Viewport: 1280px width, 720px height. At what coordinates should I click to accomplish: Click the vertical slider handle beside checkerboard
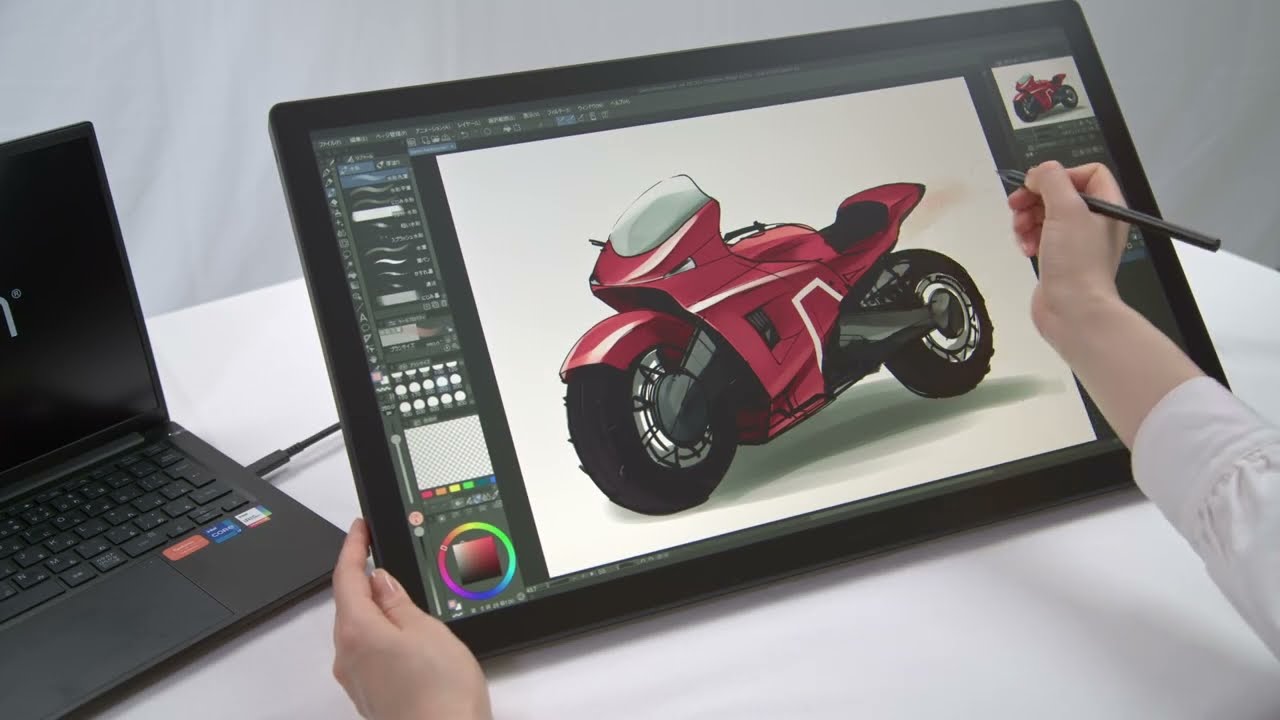point(396,440)
